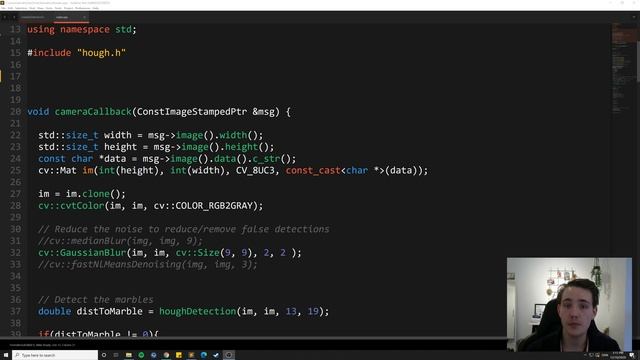The width and height of the screenshot is (640, 360).
Task: Open the Windows Start menu
Action: [6, 355]
